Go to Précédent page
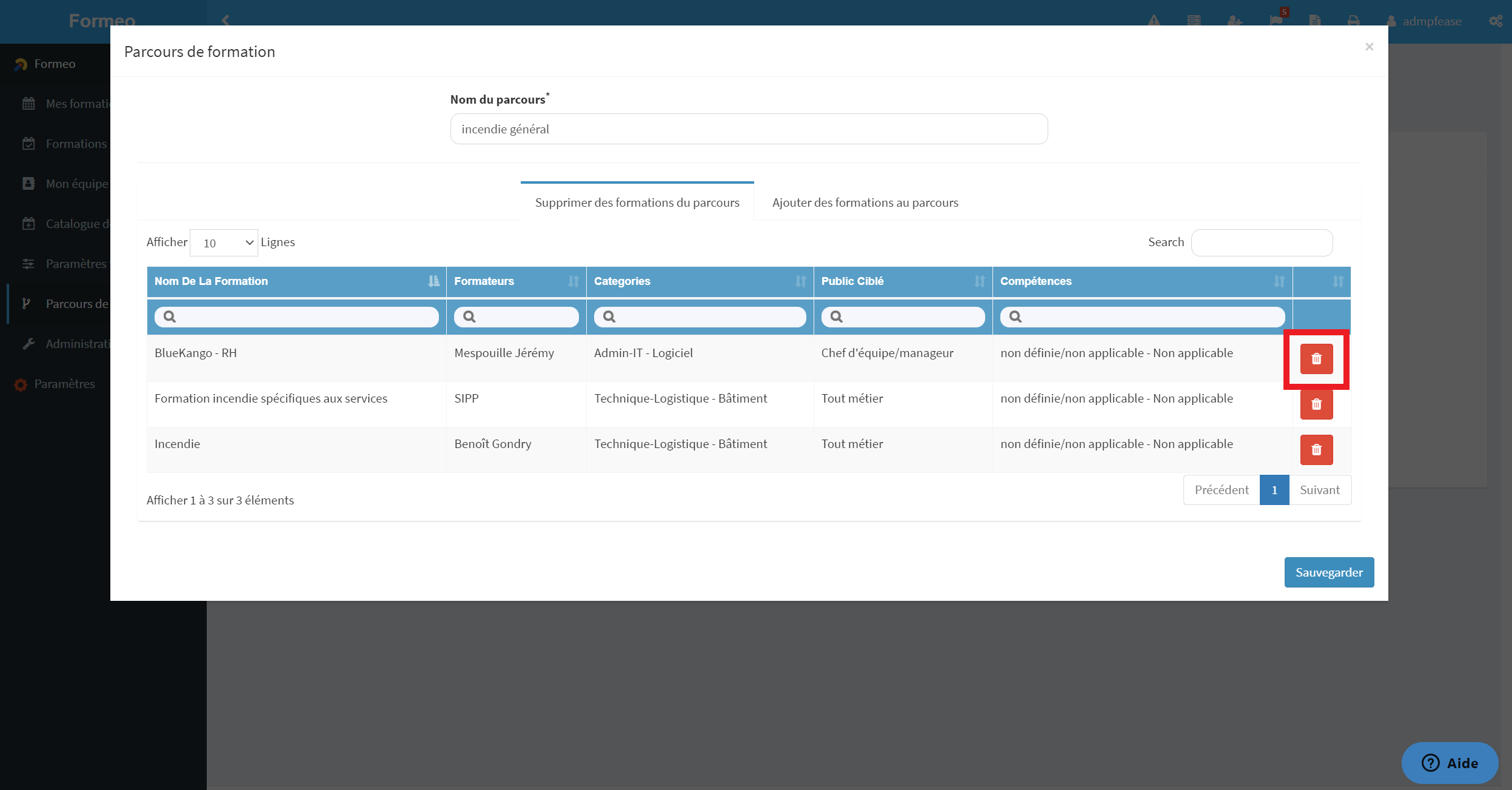 click(x=1222, y=490)
